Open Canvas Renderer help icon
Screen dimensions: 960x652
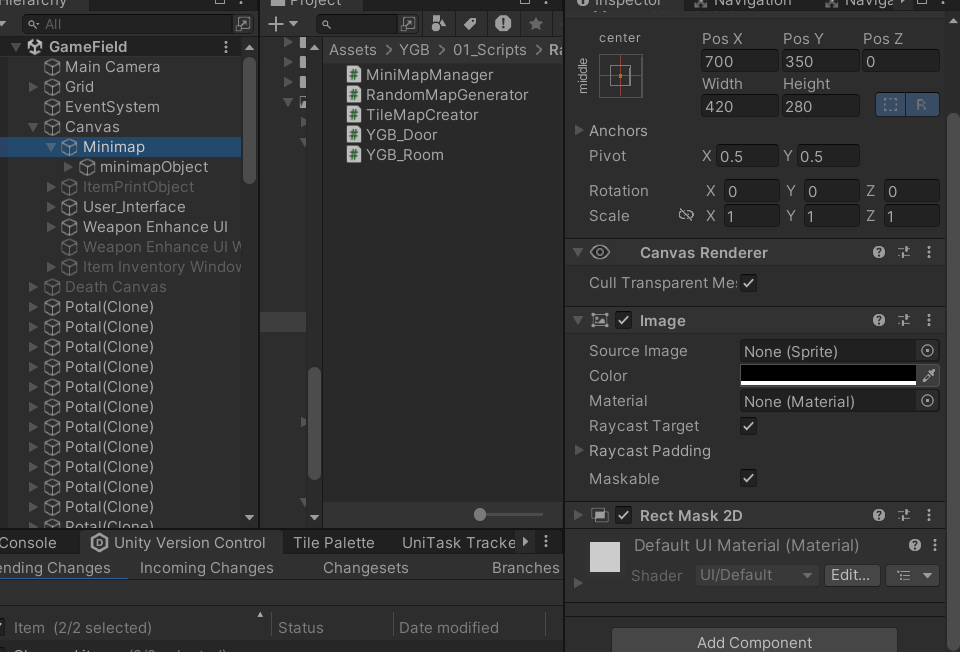point(879,252)
